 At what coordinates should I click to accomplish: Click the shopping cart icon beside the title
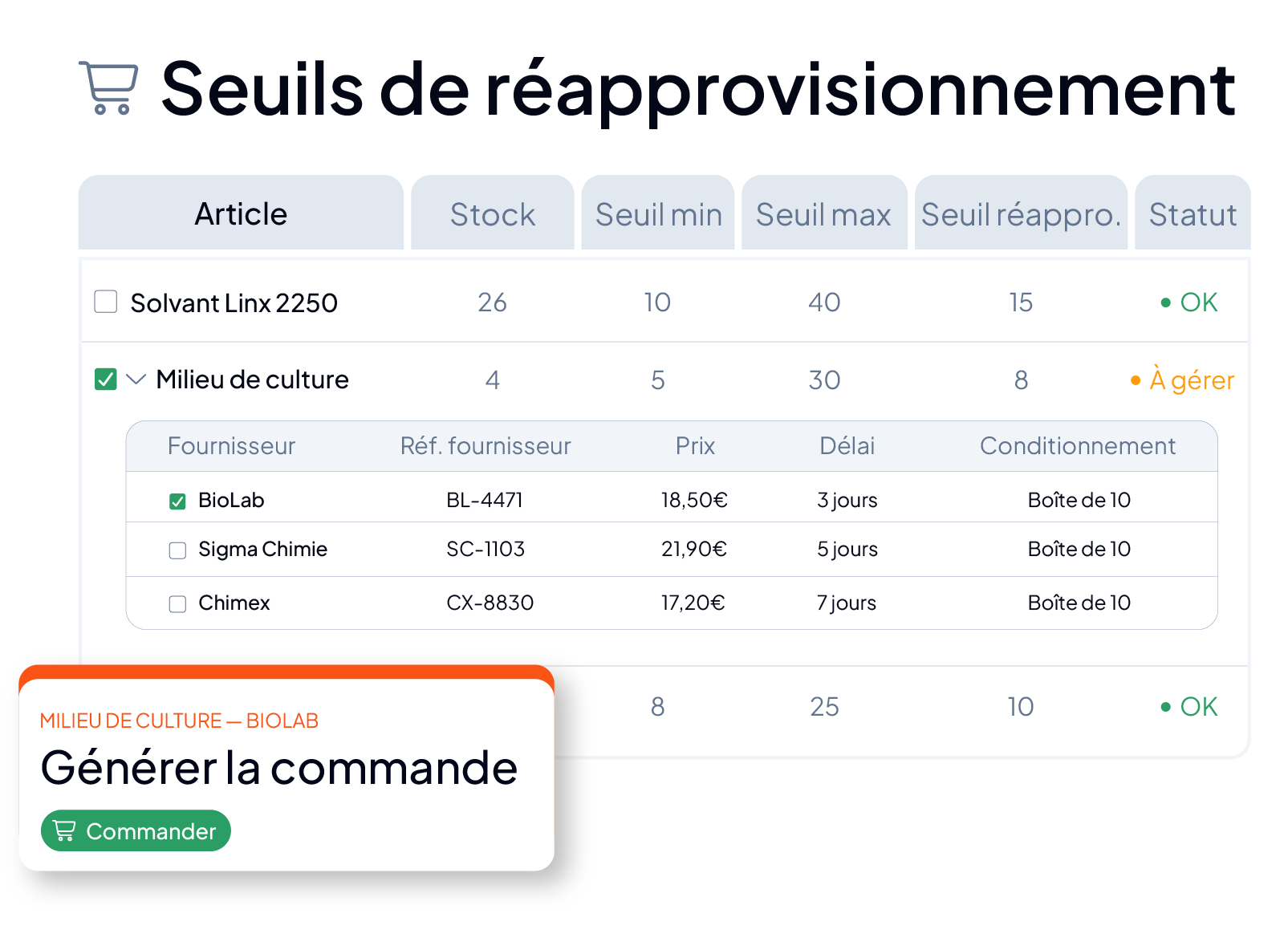point(108,87)
